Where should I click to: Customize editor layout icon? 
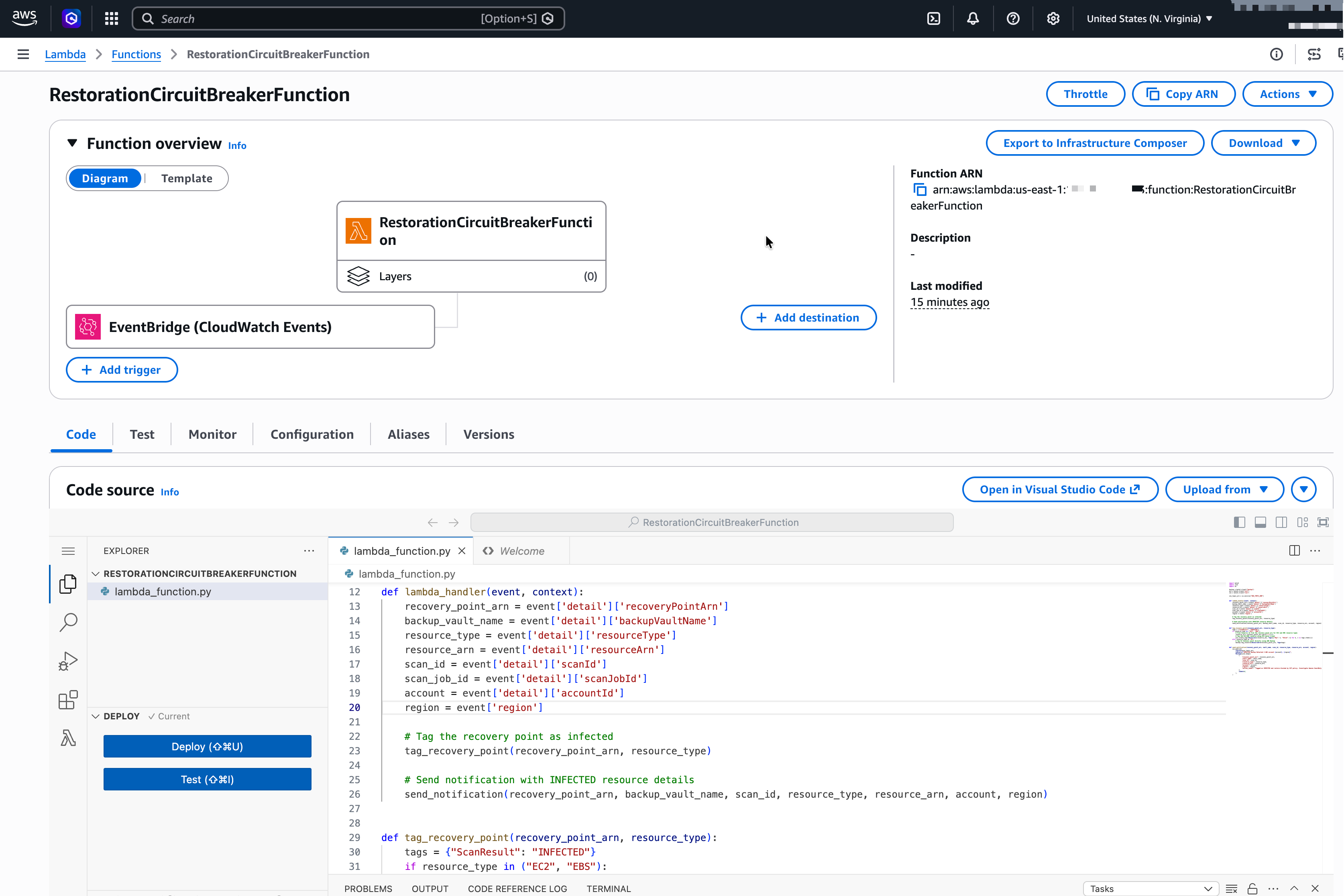click(x=1302, y=522)
